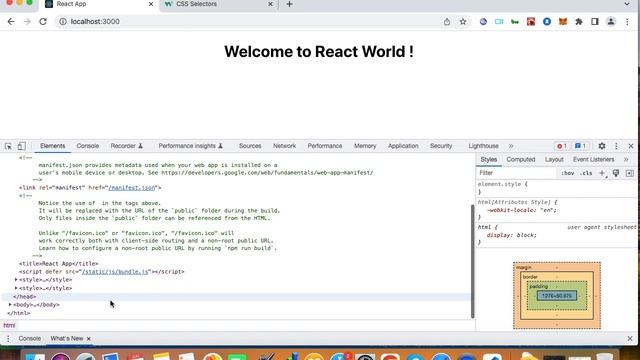
Task: Select the Styles sidebar tab
Action: click(x=489, y=160)
